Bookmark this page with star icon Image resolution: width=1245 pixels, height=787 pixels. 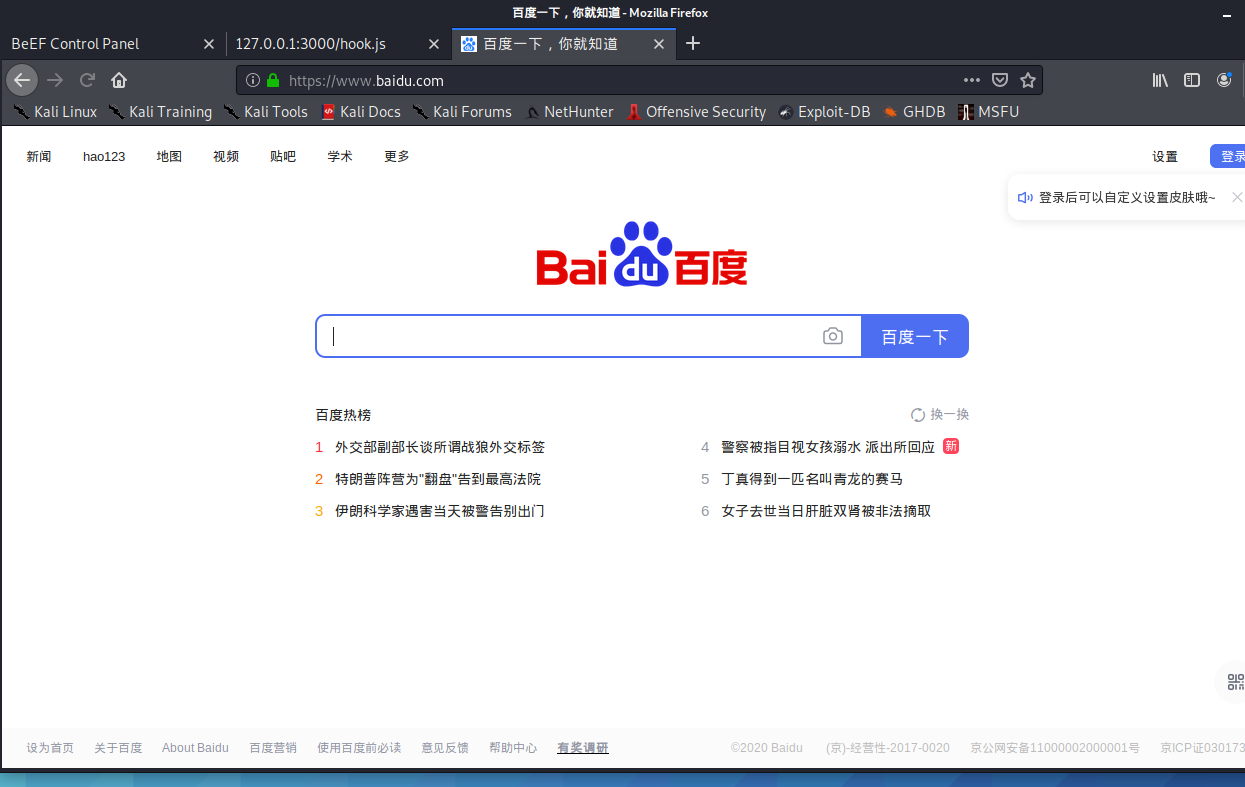tap(1027, 80)
